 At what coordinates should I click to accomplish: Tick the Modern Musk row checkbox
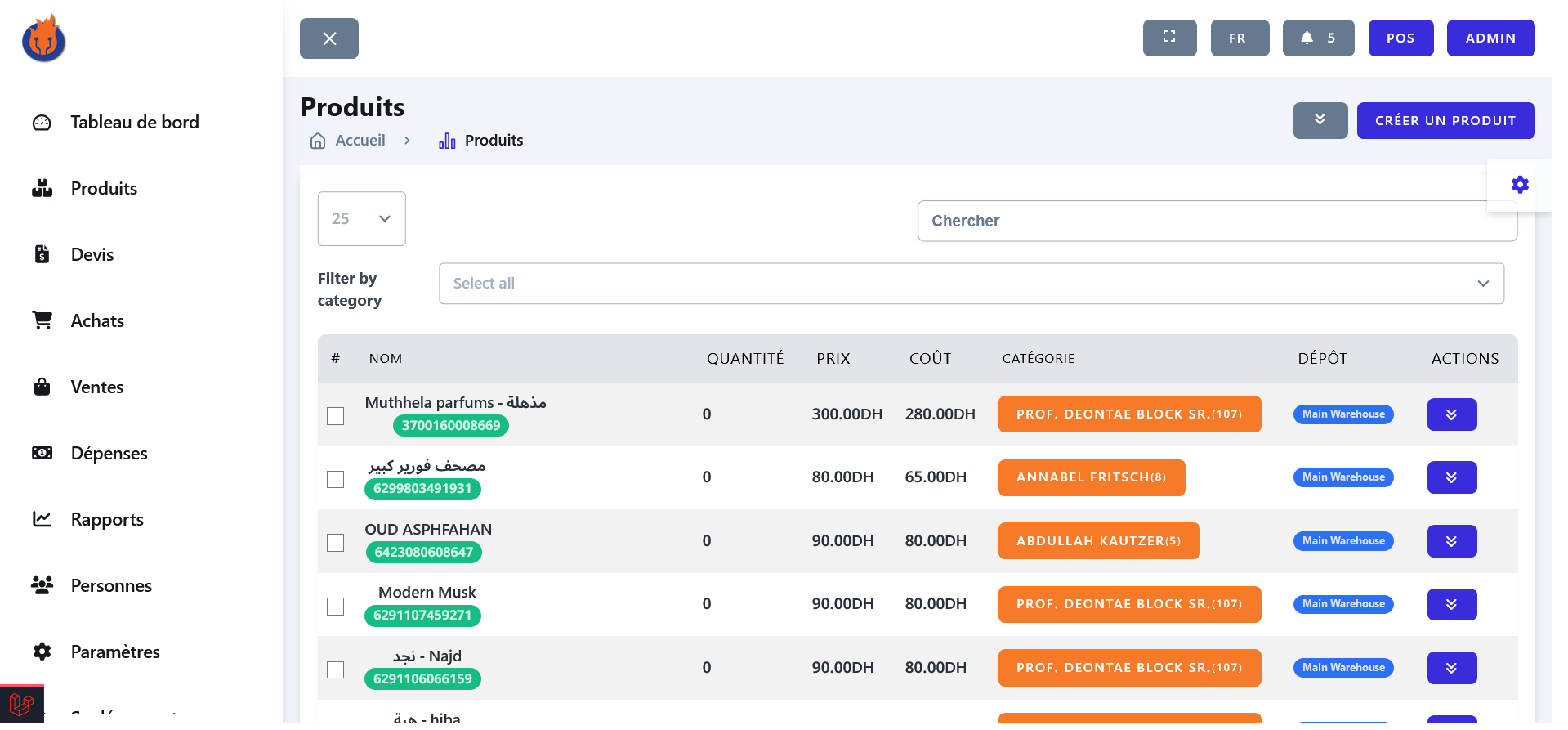tap(335, 607)
